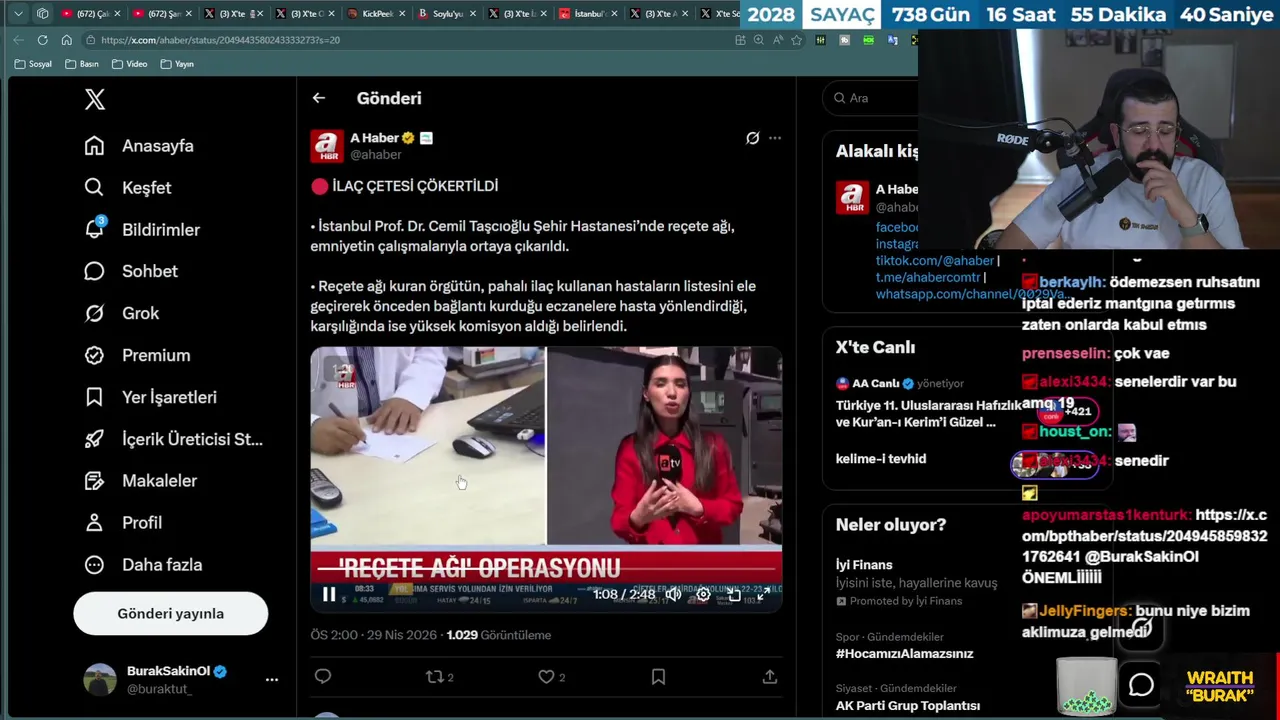Like the post with heart icon
The height and width of the screenshot is (720, 1280).
pyautogui.click(x=546, y=677)
